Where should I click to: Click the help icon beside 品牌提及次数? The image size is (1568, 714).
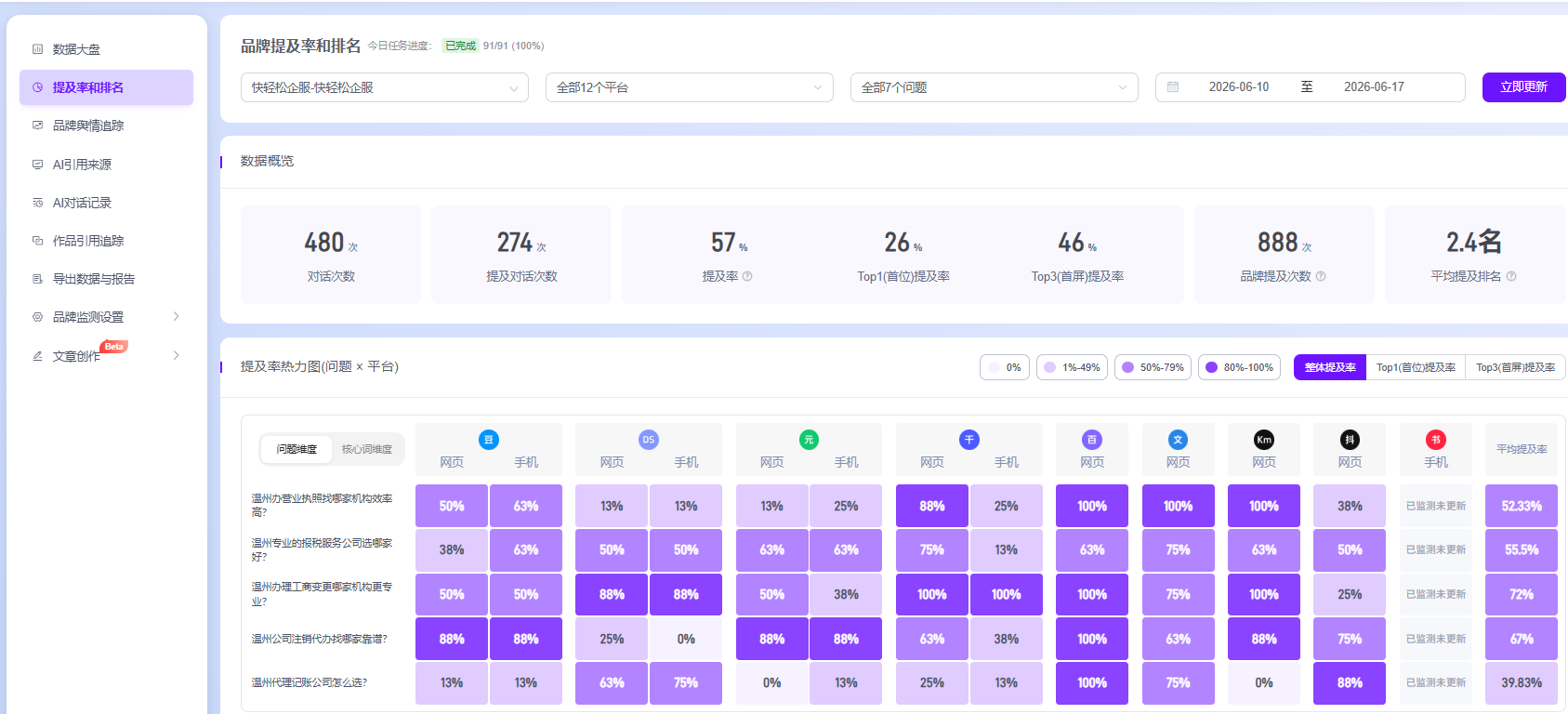click(1321, 276)
